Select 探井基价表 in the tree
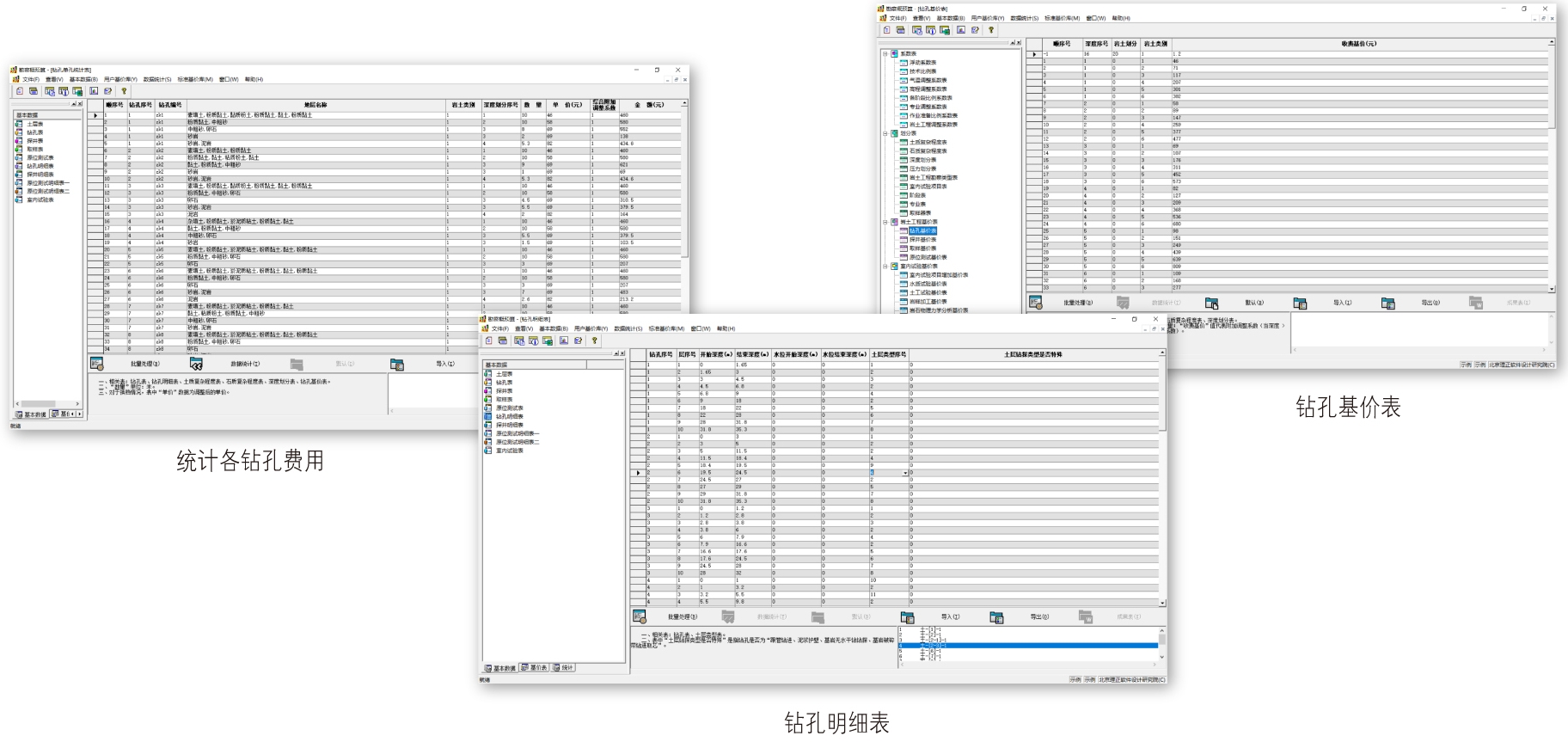Screen dimensions: 1568x742 point(922,240)
